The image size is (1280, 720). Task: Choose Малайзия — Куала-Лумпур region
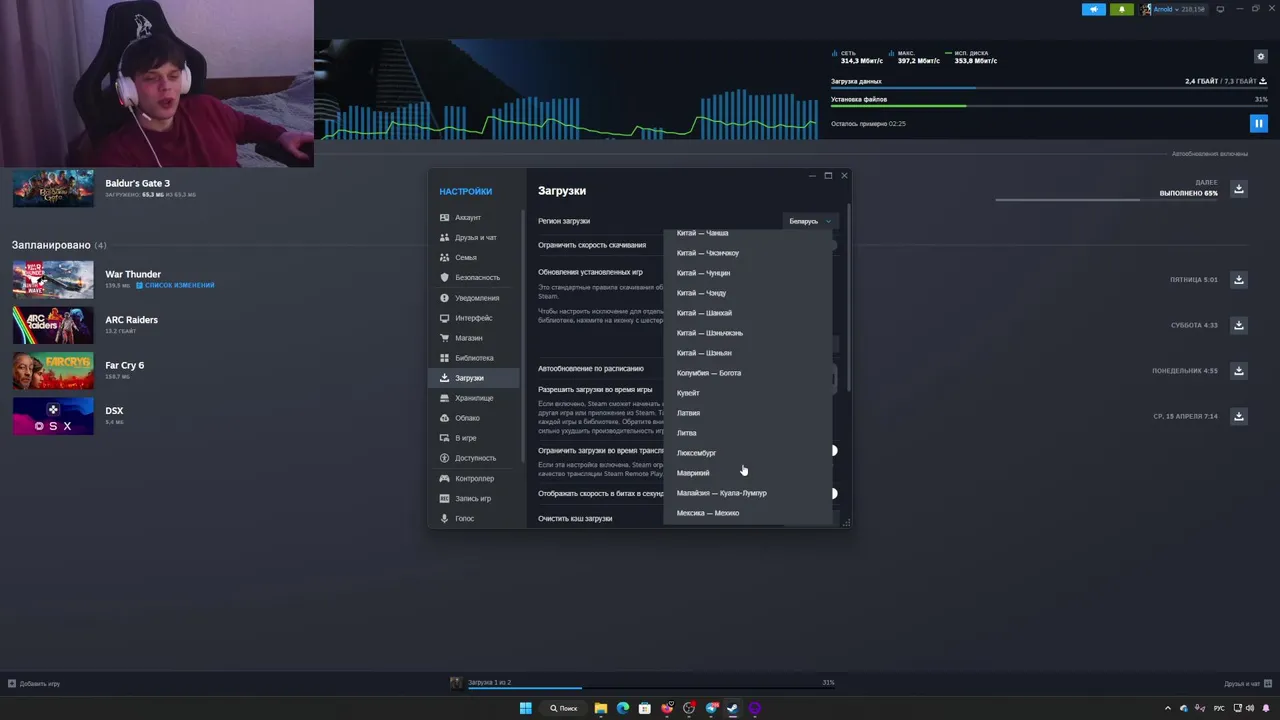click(748, 493)
